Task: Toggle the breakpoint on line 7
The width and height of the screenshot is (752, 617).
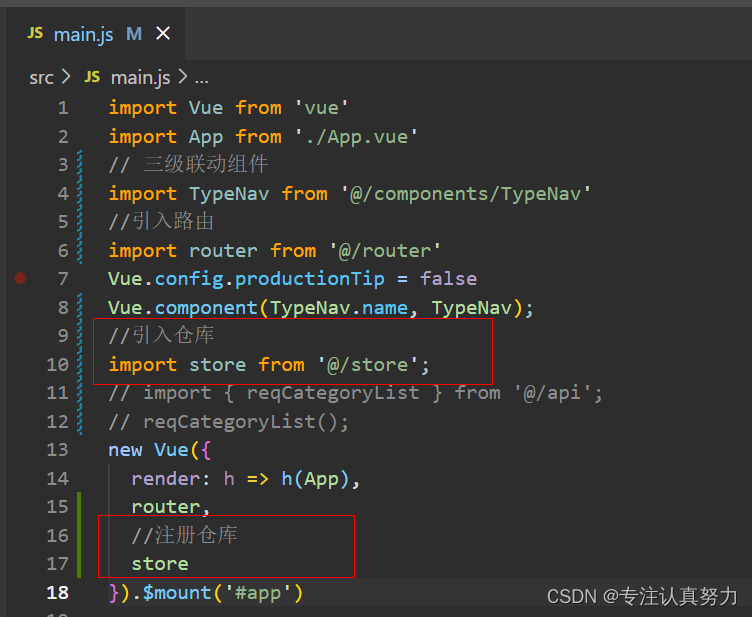Action: pos(20,278)
